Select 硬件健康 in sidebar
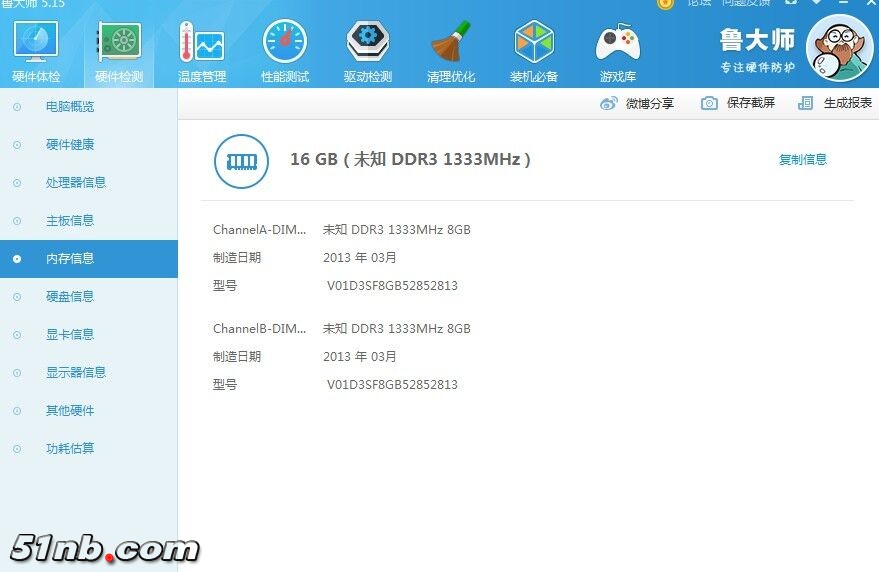The width and height of the screenshot is (879, 572). (x=89, y=145)
